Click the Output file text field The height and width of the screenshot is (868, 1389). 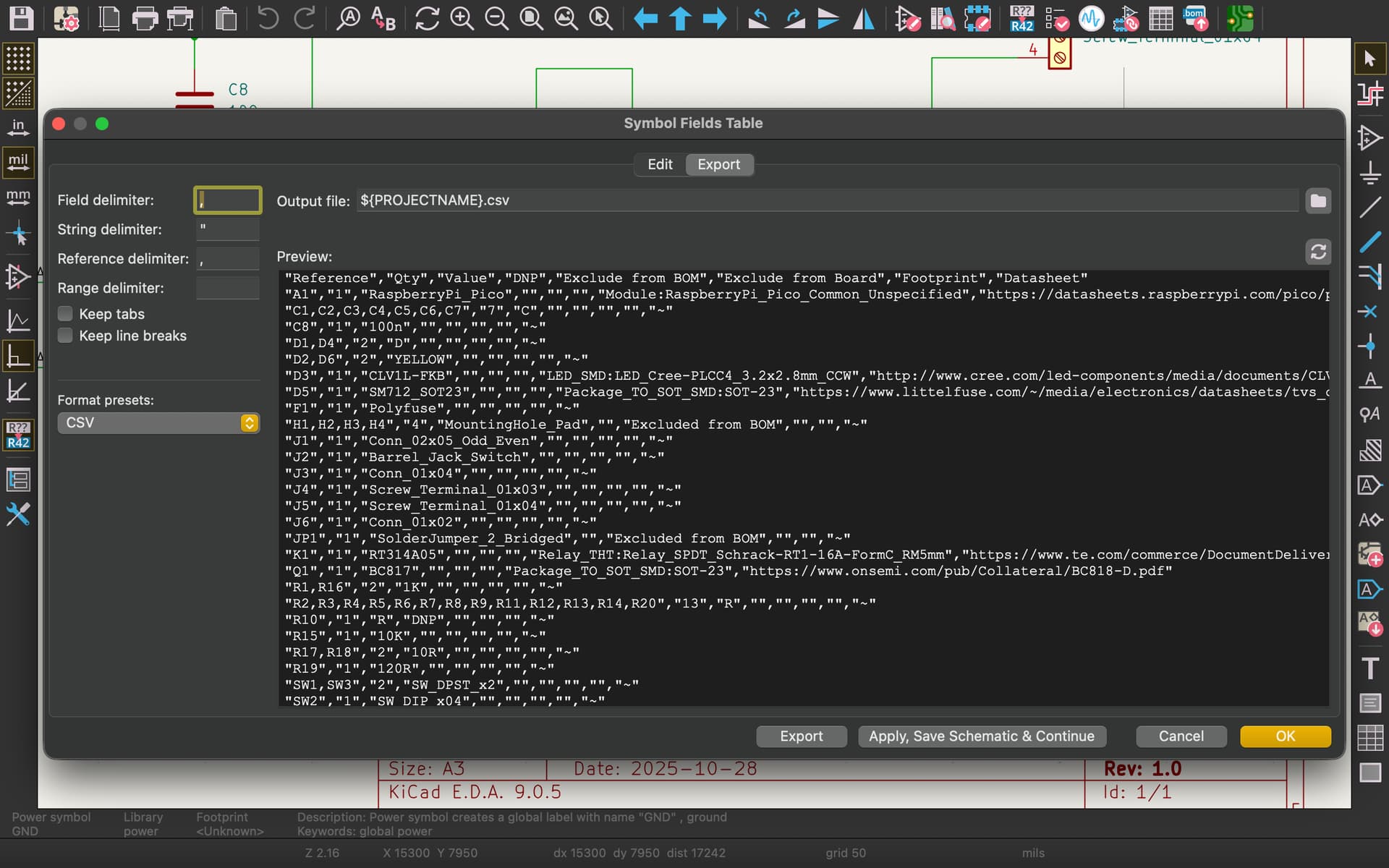[827, 200]
